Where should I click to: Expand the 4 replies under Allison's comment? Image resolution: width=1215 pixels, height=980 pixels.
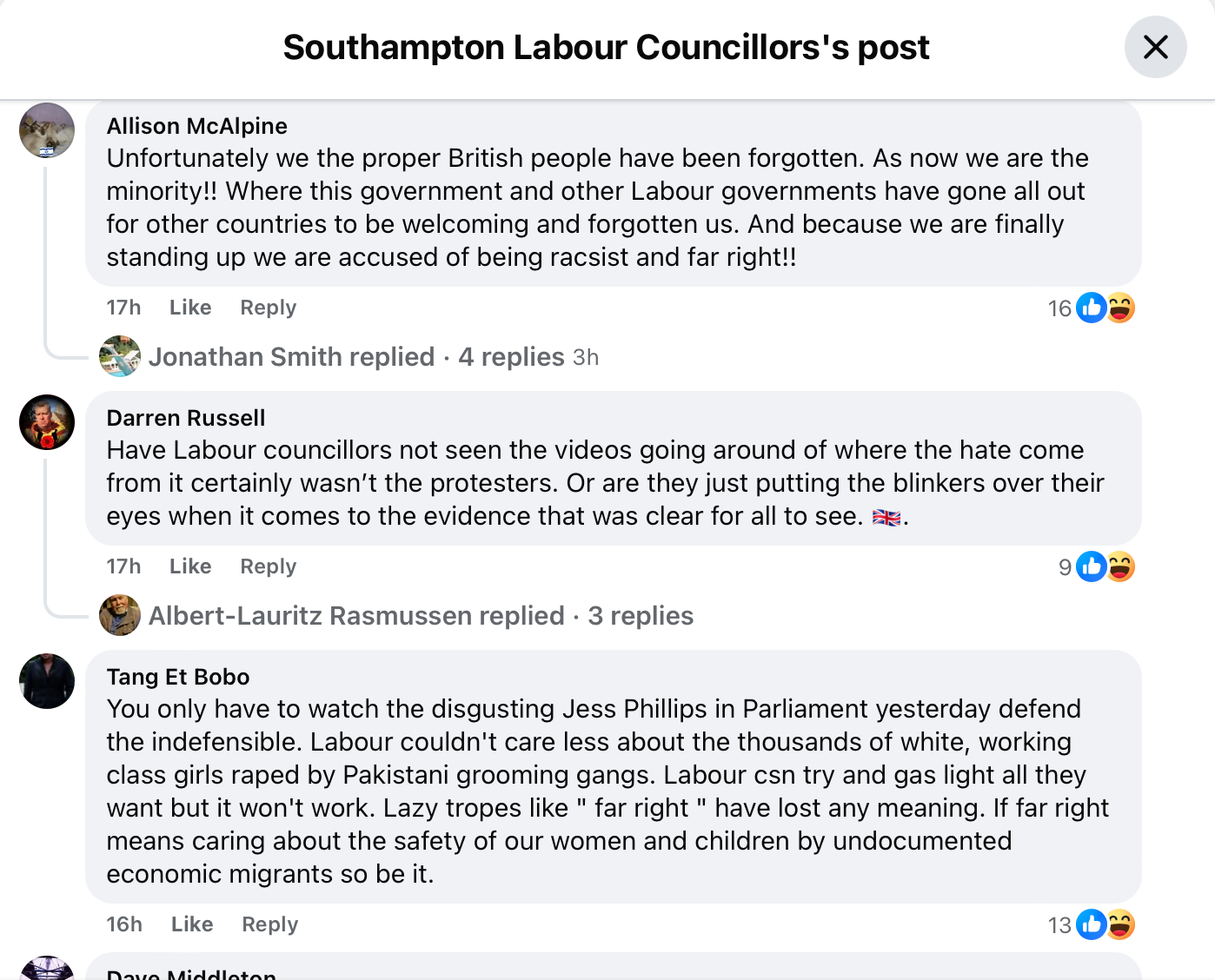click(511, 357)
